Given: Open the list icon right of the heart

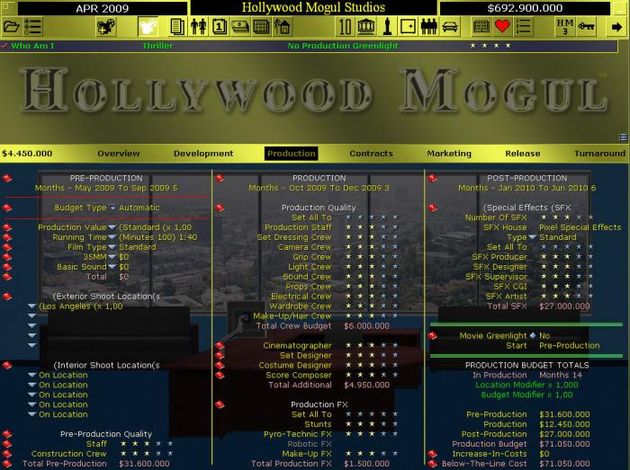Looking at the screenshot, I should coord(524,27).
